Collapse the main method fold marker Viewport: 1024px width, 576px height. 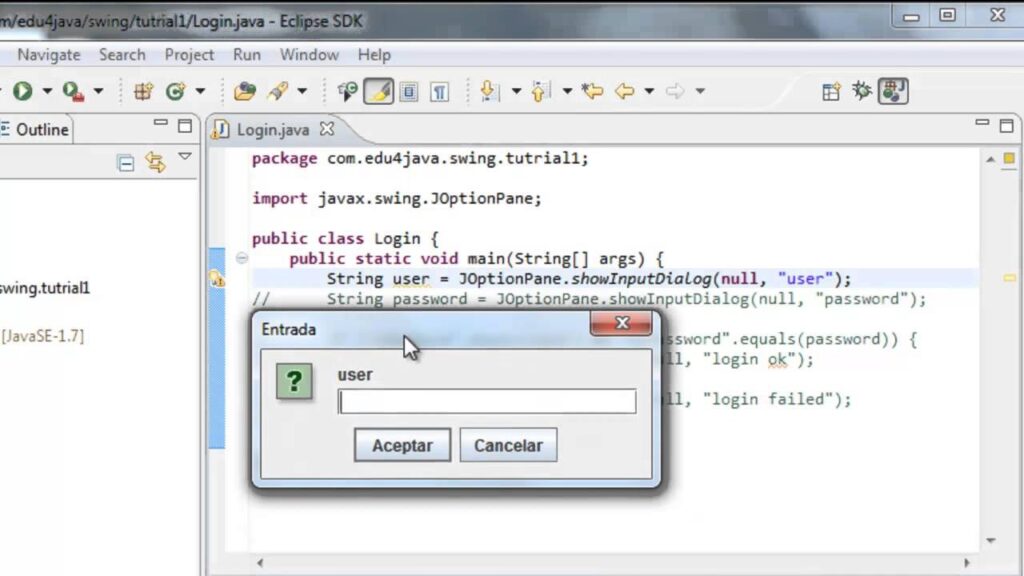[241, 259]
